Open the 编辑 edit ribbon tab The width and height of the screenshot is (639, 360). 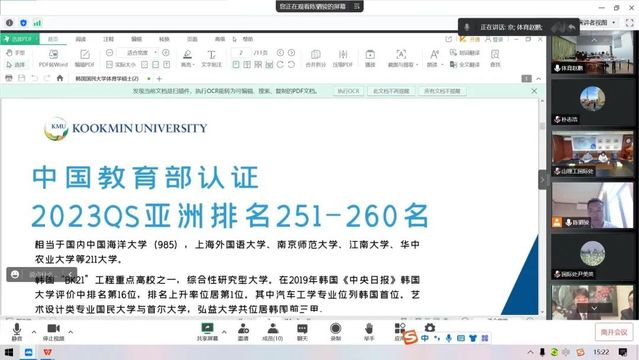tap(136, 39)
